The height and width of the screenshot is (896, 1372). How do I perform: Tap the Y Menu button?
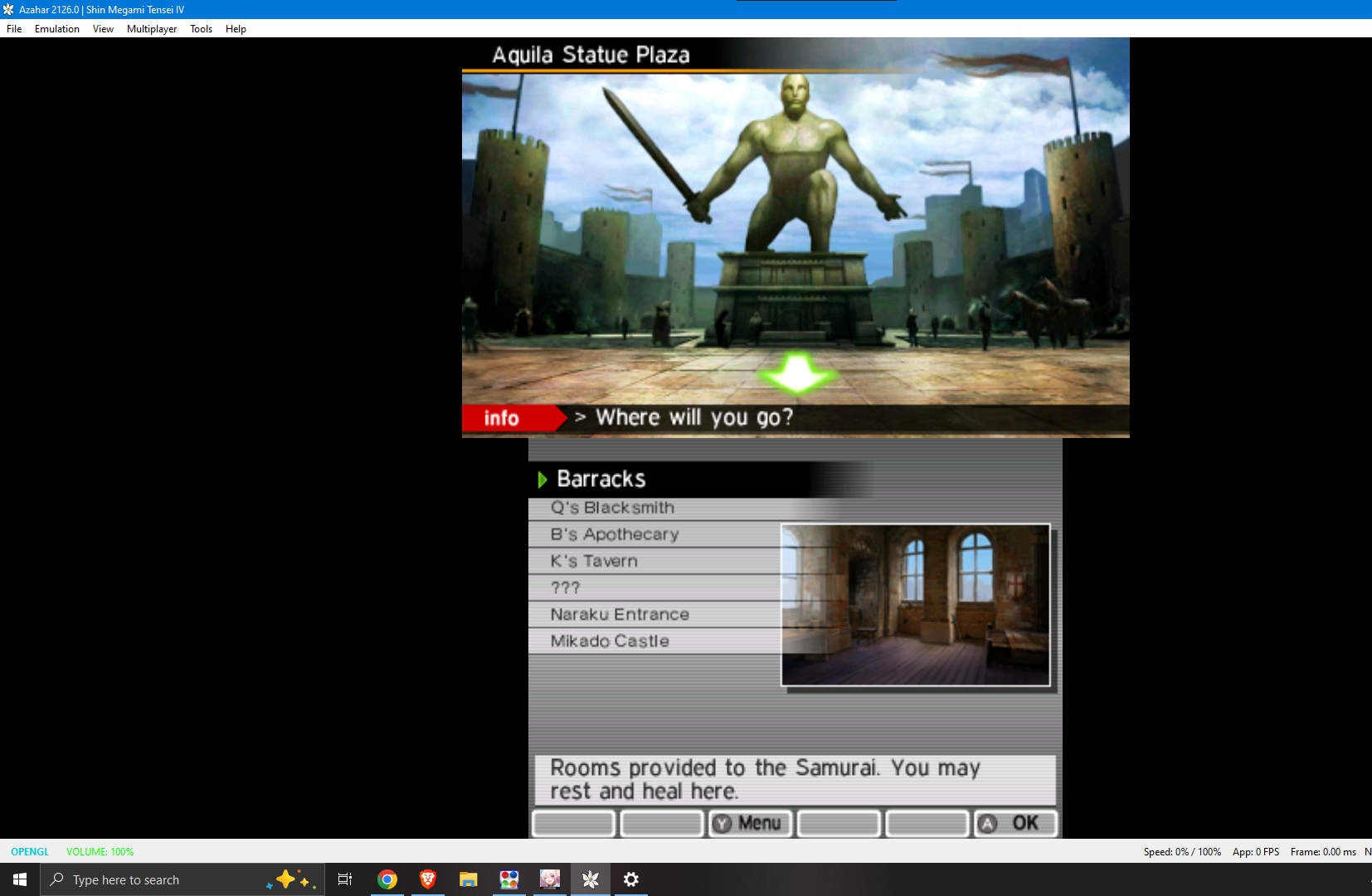(750, 823)
